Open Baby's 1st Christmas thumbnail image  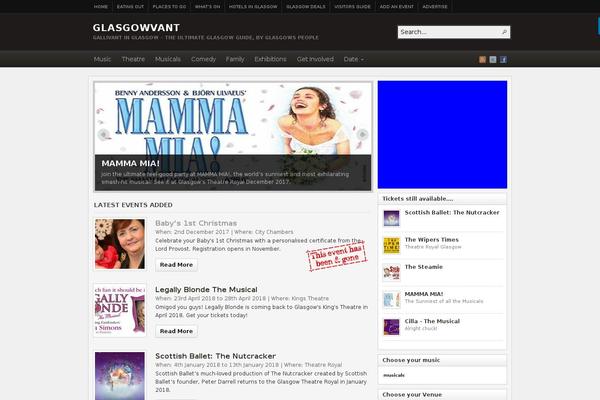point(120,244)
